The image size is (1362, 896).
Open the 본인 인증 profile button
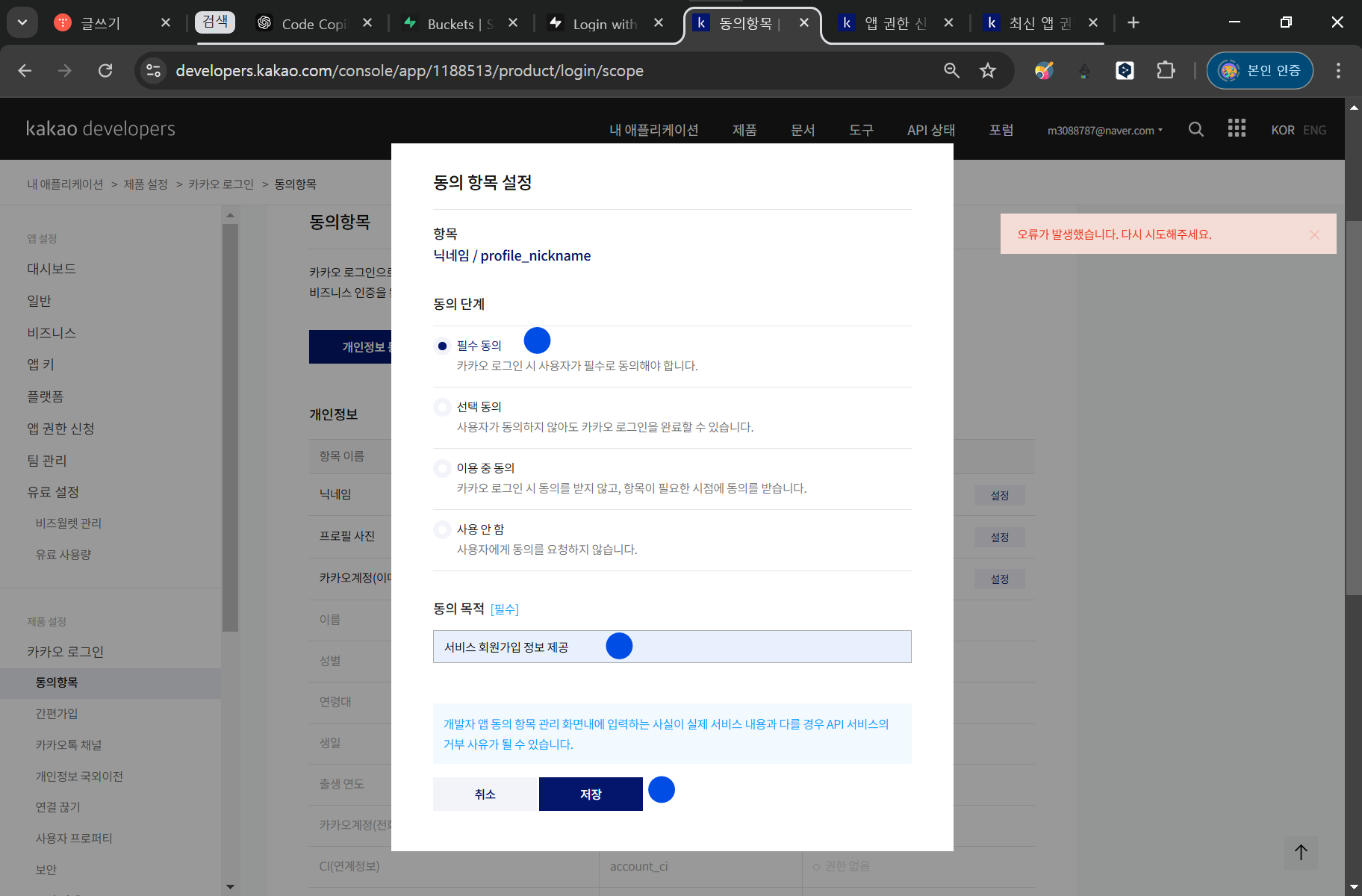[x=1260, y=70]
